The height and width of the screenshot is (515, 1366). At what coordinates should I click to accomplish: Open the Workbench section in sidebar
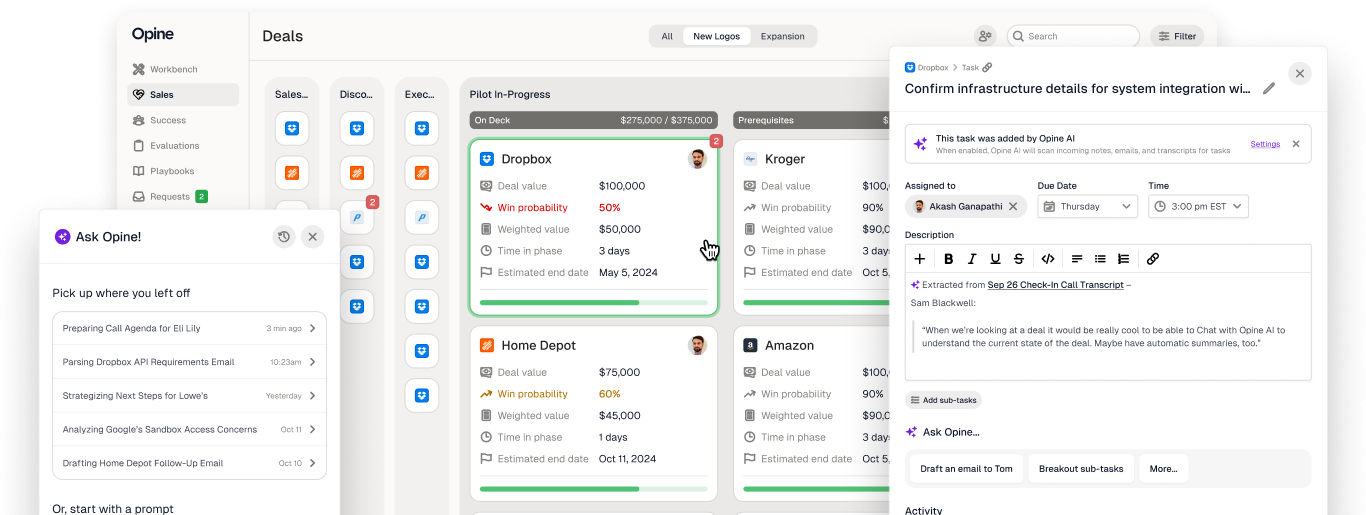[x=173, y=69]
